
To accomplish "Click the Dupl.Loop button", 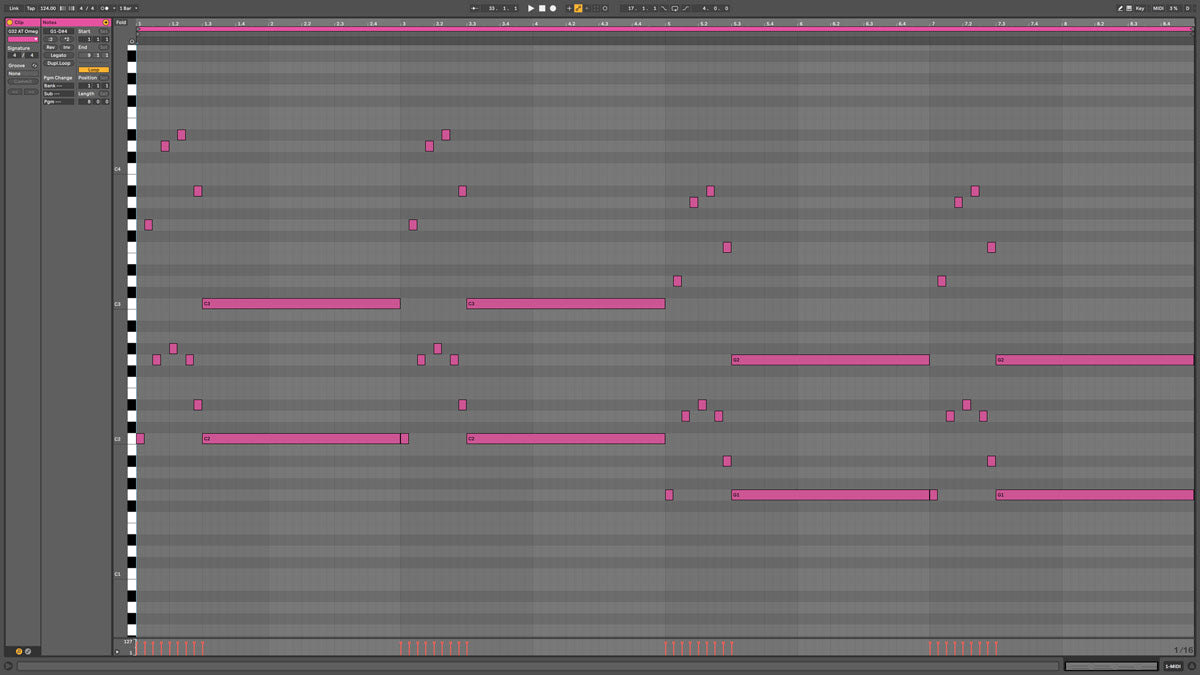I will tap(58, 63).
